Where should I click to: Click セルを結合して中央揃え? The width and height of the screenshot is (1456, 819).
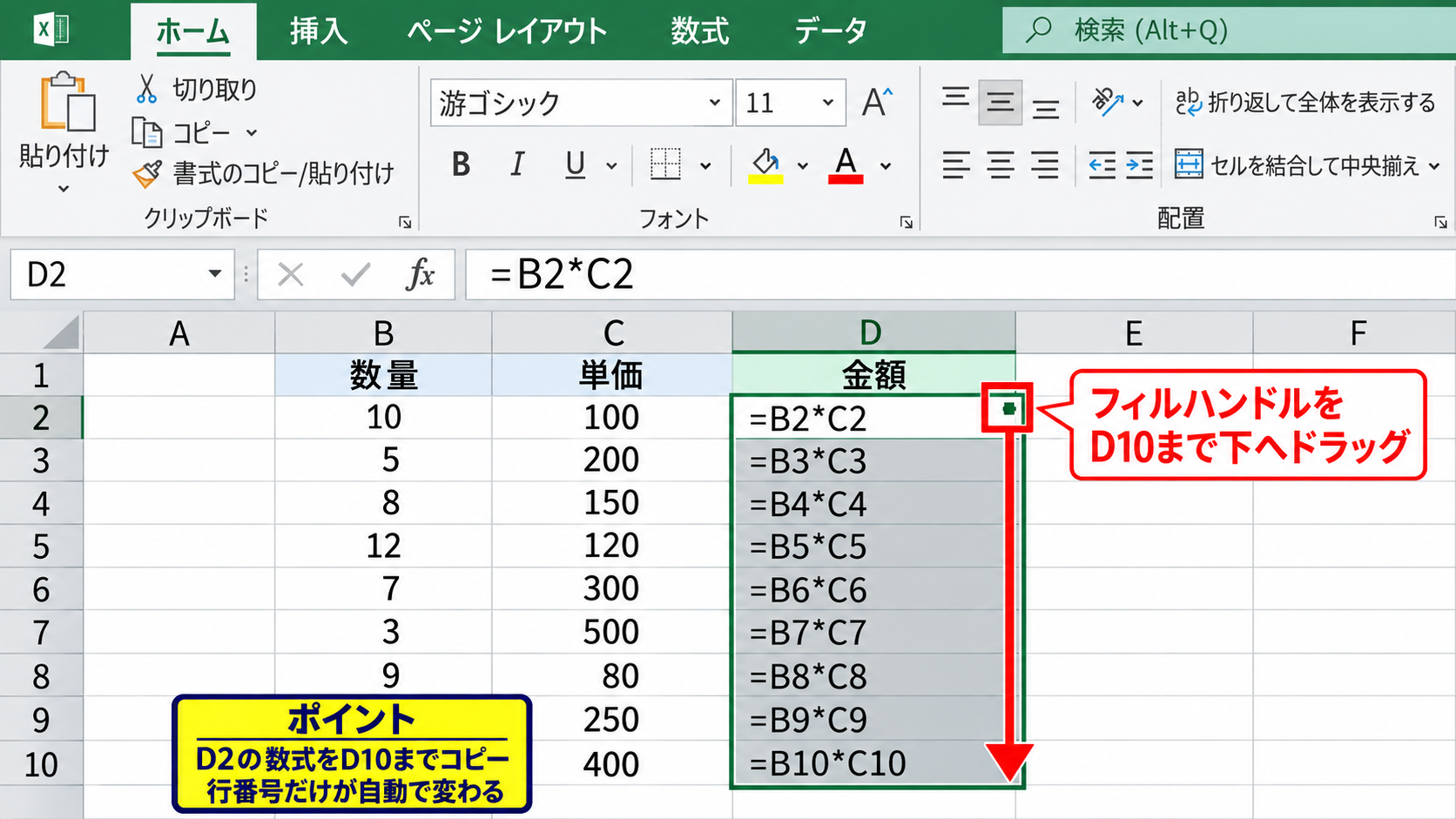click(x=1315, y=164)
